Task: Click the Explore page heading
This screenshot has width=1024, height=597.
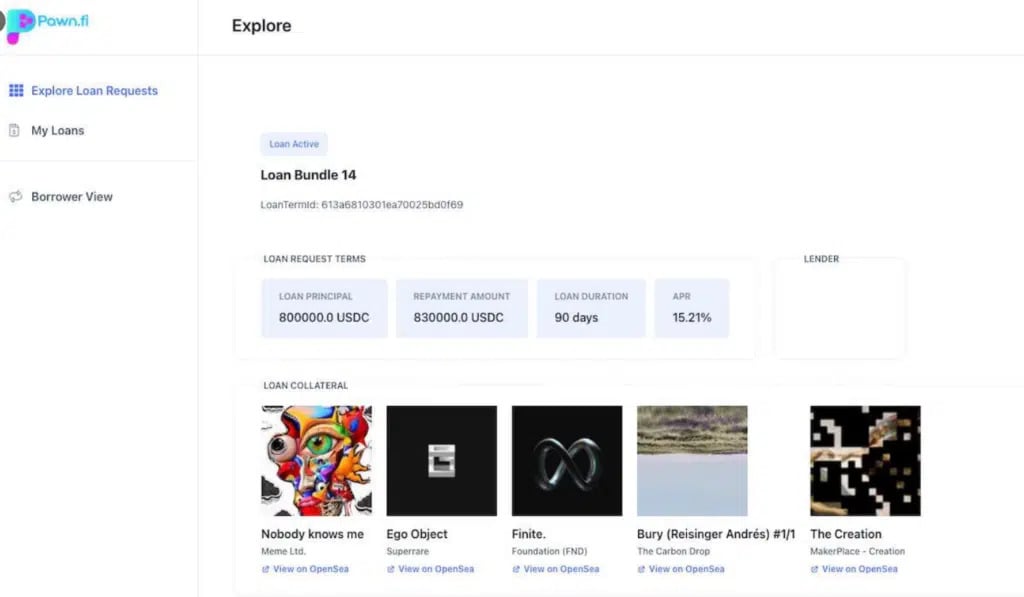Action: tap(261, 25)
